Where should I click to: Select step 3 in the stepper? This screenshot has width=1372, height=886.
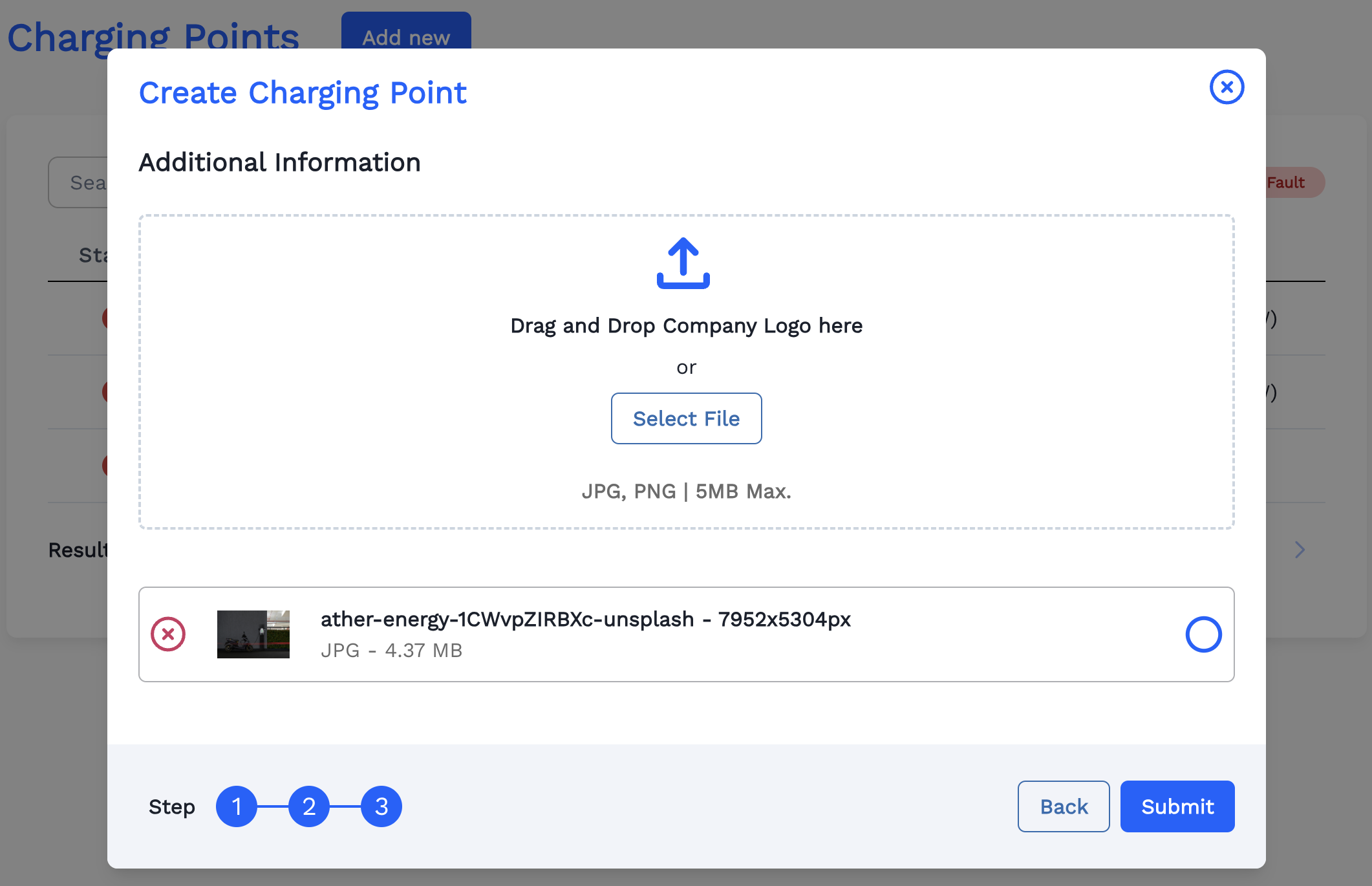(381, 806)
